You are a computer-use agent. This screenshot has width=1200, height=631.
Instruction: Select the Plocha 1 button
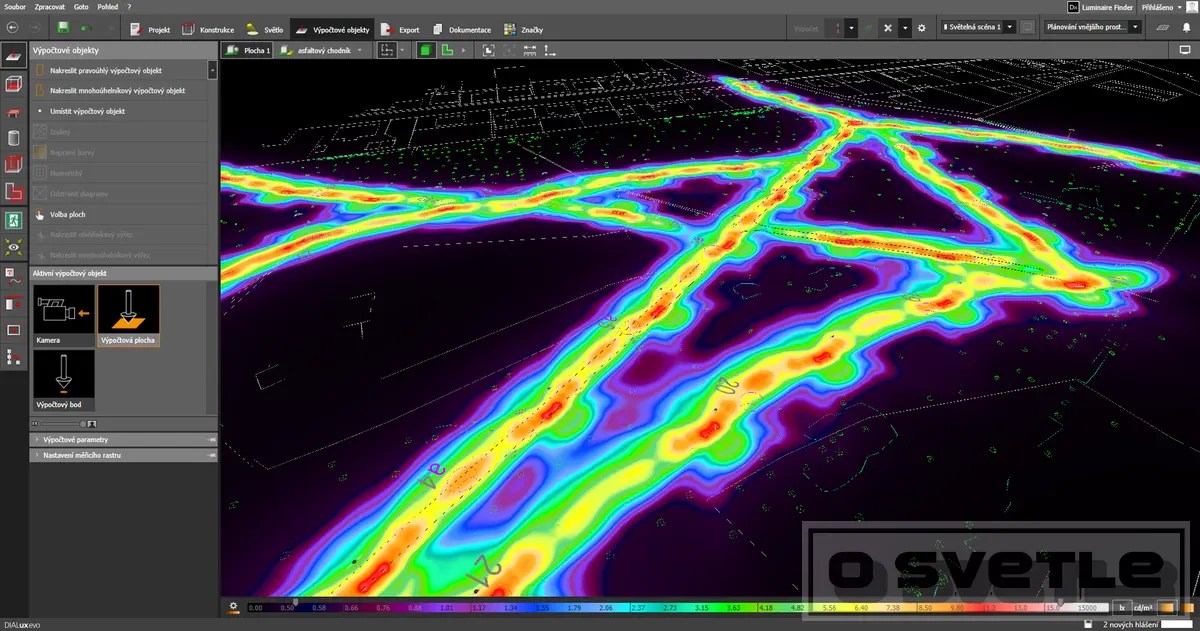coord(248,49)
